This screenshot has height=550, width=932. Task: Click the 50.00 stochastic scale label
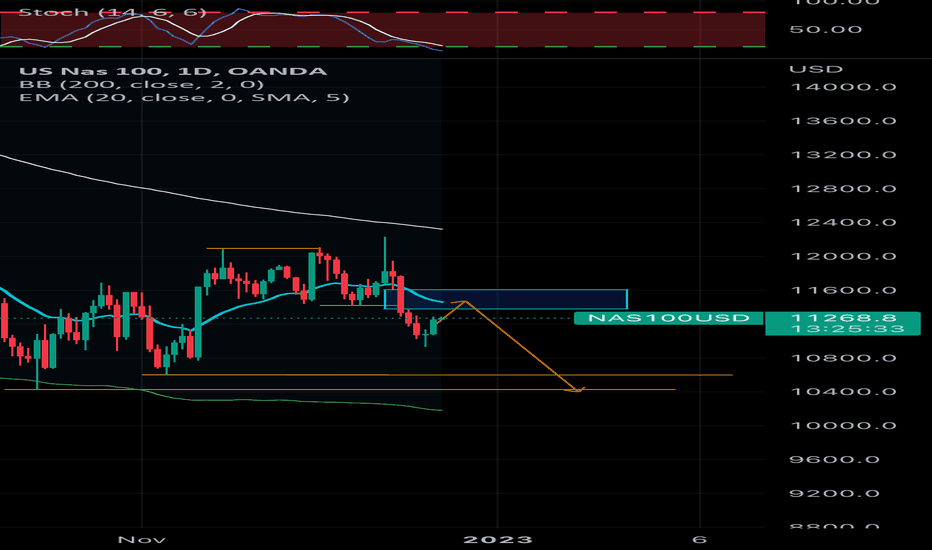tap(825, 30)
